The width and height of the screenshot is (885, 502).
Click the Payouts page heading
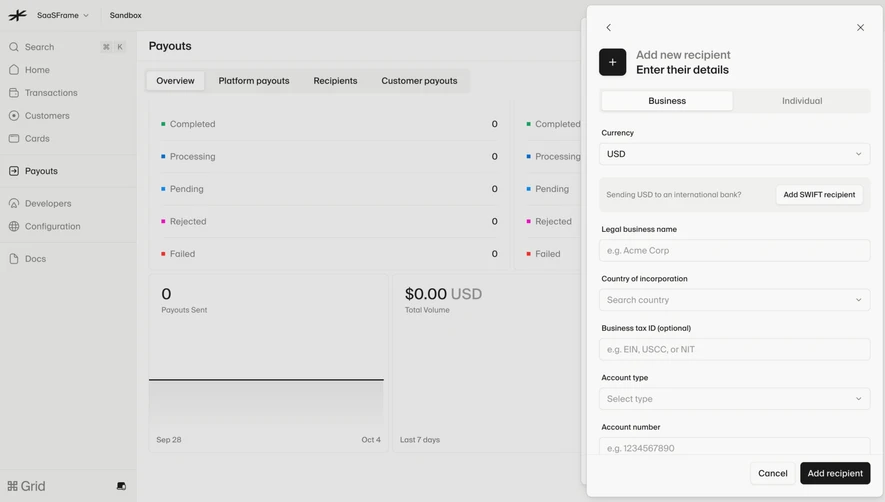(x=170, y=46)
